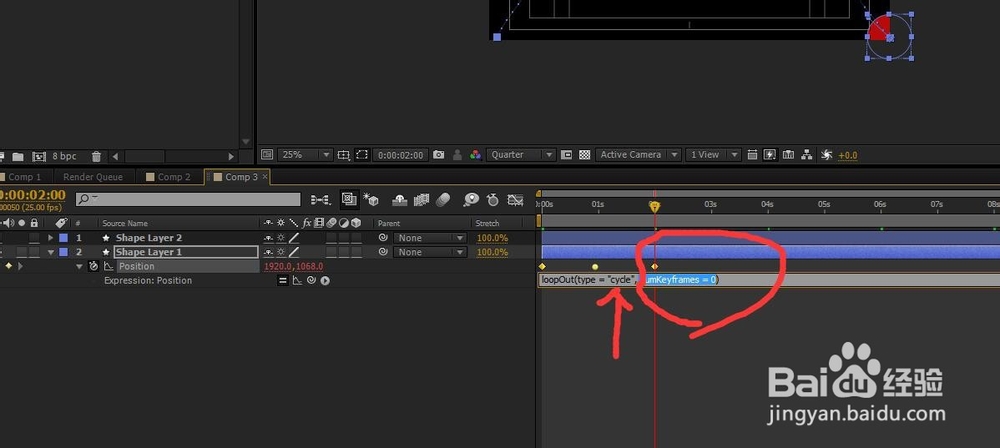Switch to the Render Queue tab
Image resolution: width=1000 pixels, height=448 pixels.
[93, 177]
